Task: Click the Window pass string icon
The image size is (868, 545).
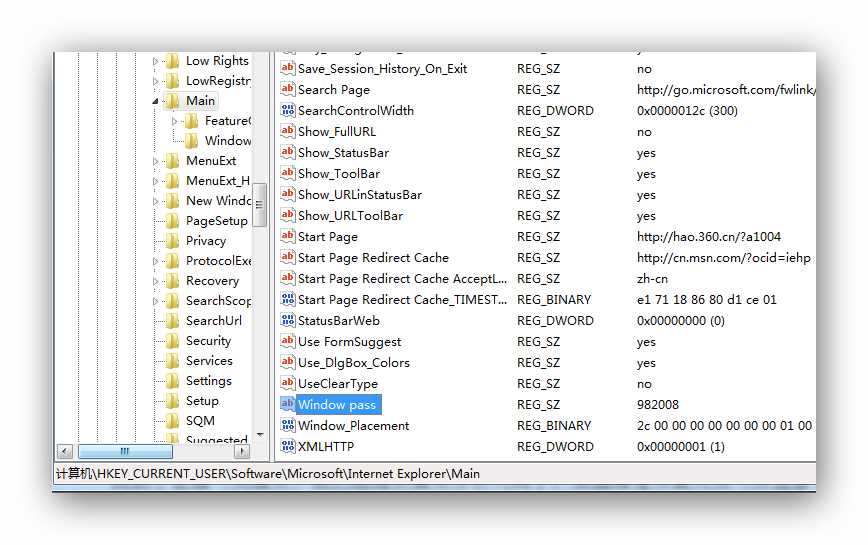Action: coord(287,404)
